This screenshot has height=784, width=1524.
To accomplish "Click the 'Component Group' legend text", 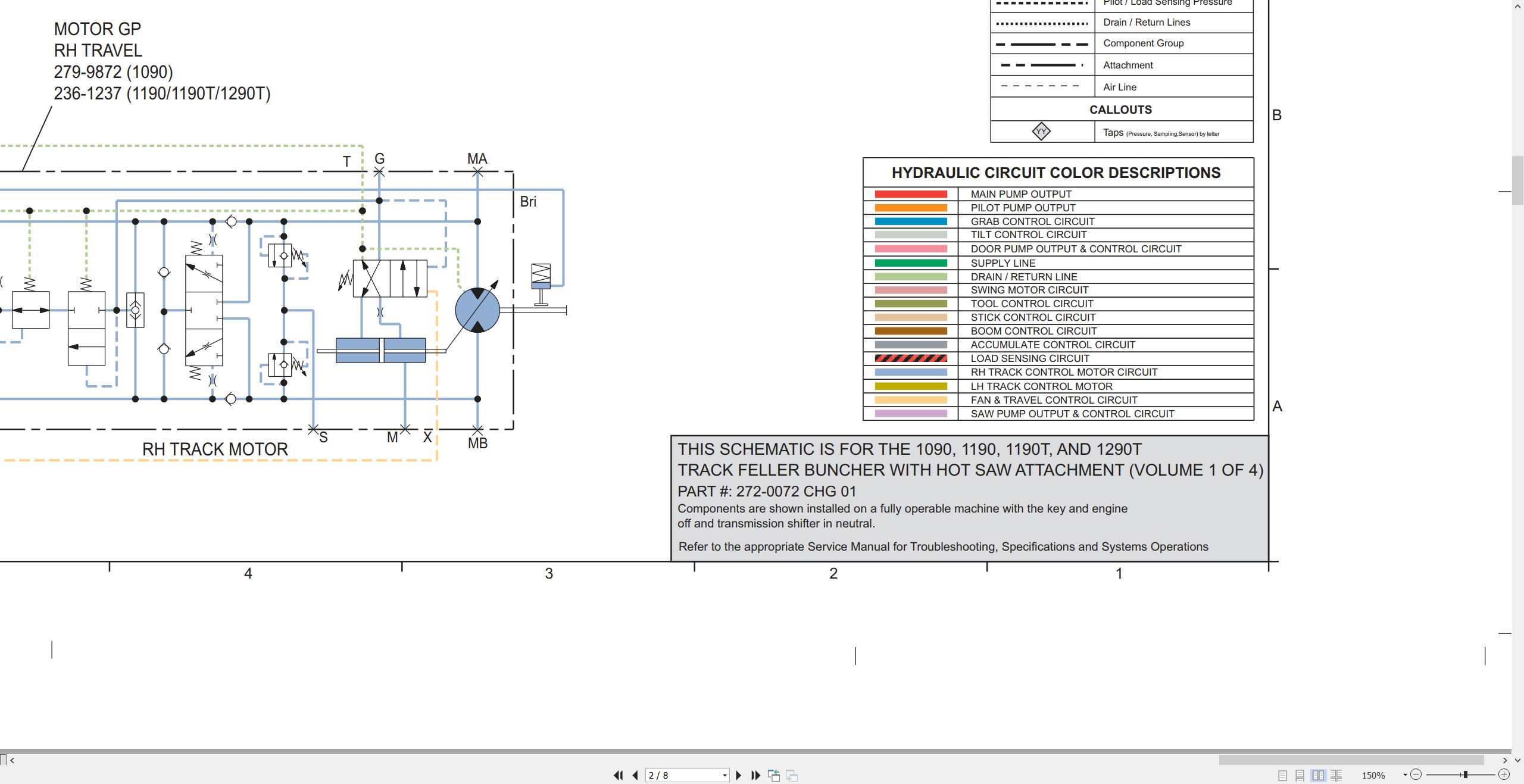I will (1143, 43).
